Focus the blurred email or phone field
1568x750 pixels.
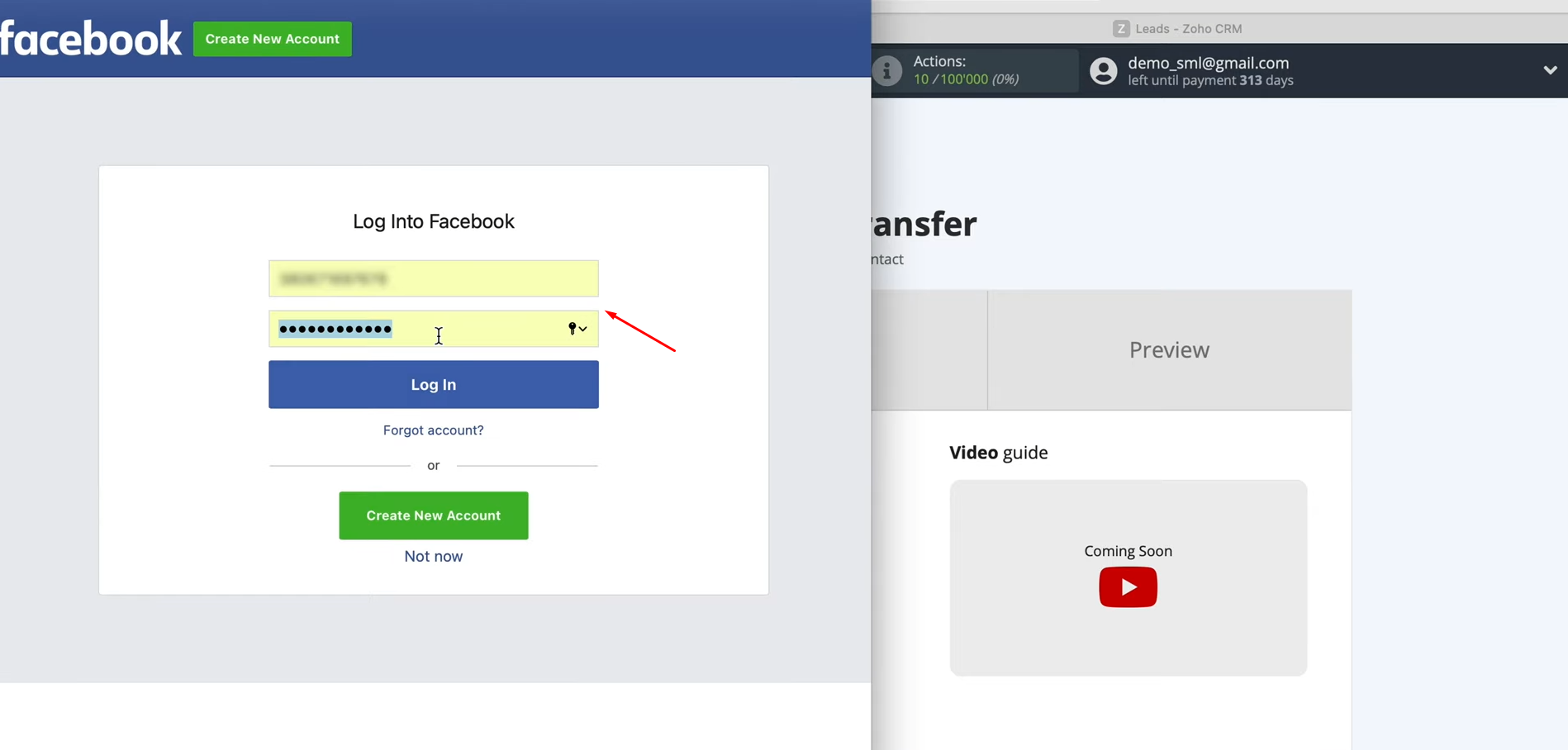tap(433, 279)
